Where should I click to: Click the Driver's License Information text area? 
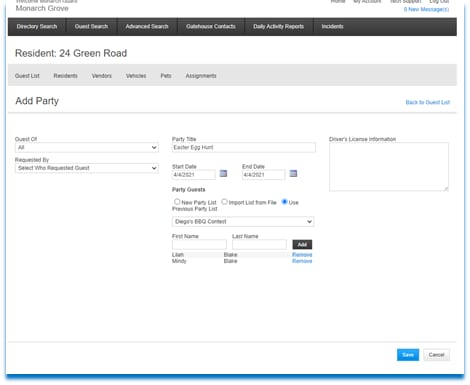(x=389, y=167)
